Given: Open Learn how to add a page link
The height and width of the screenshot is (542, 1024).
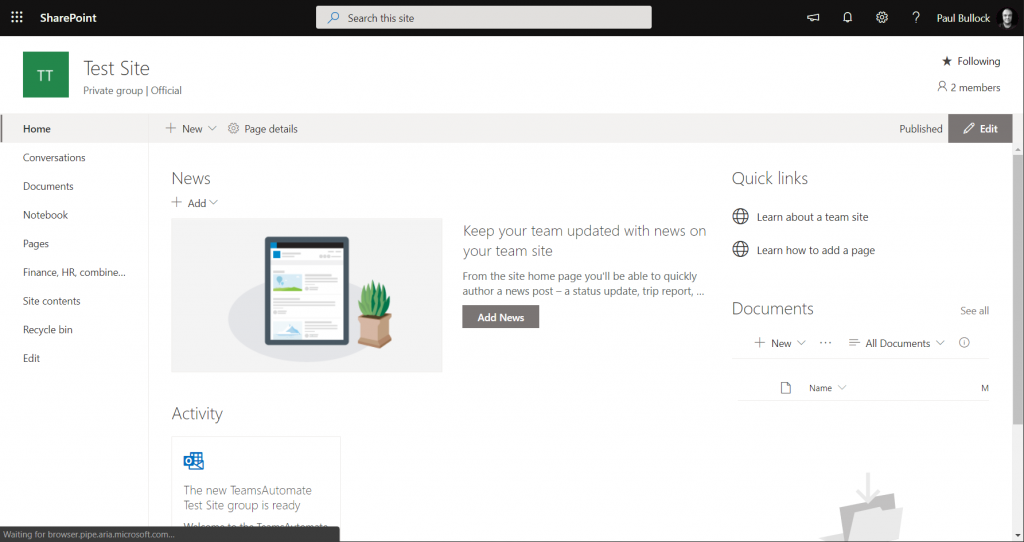Looking at the screenshot, I should coord(816,250).
